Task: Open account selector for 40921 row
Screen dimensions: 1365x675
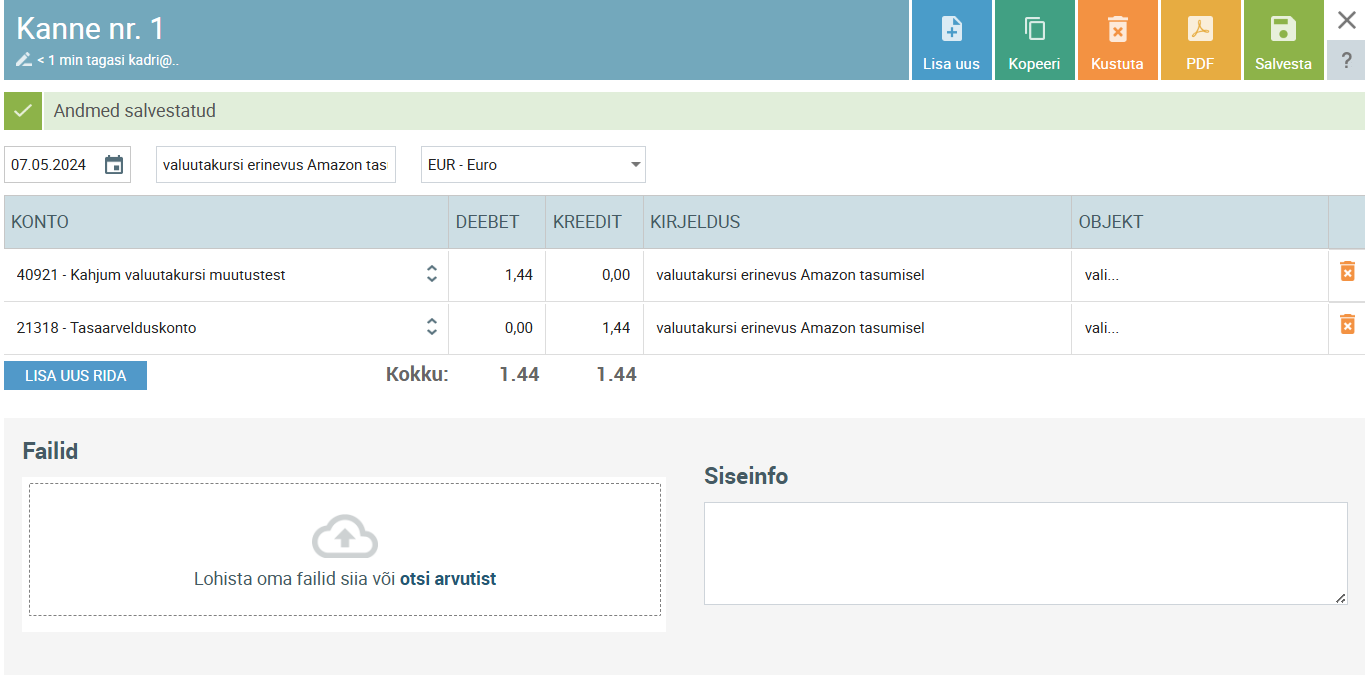Action: (x=431, y=274)
